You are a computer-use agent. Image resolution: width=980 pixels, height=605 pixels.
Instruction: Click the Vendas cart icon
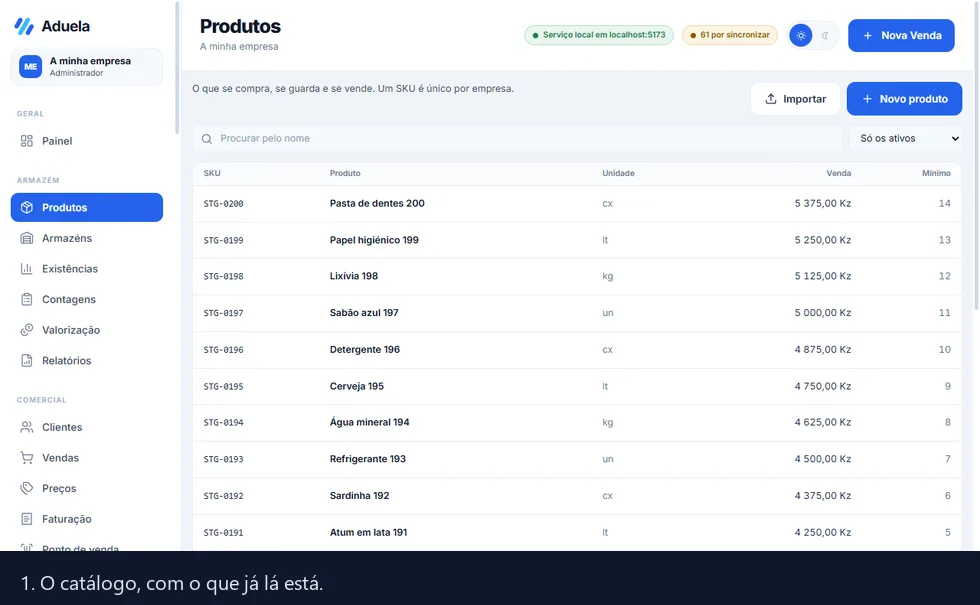click(x=26, y=458)
